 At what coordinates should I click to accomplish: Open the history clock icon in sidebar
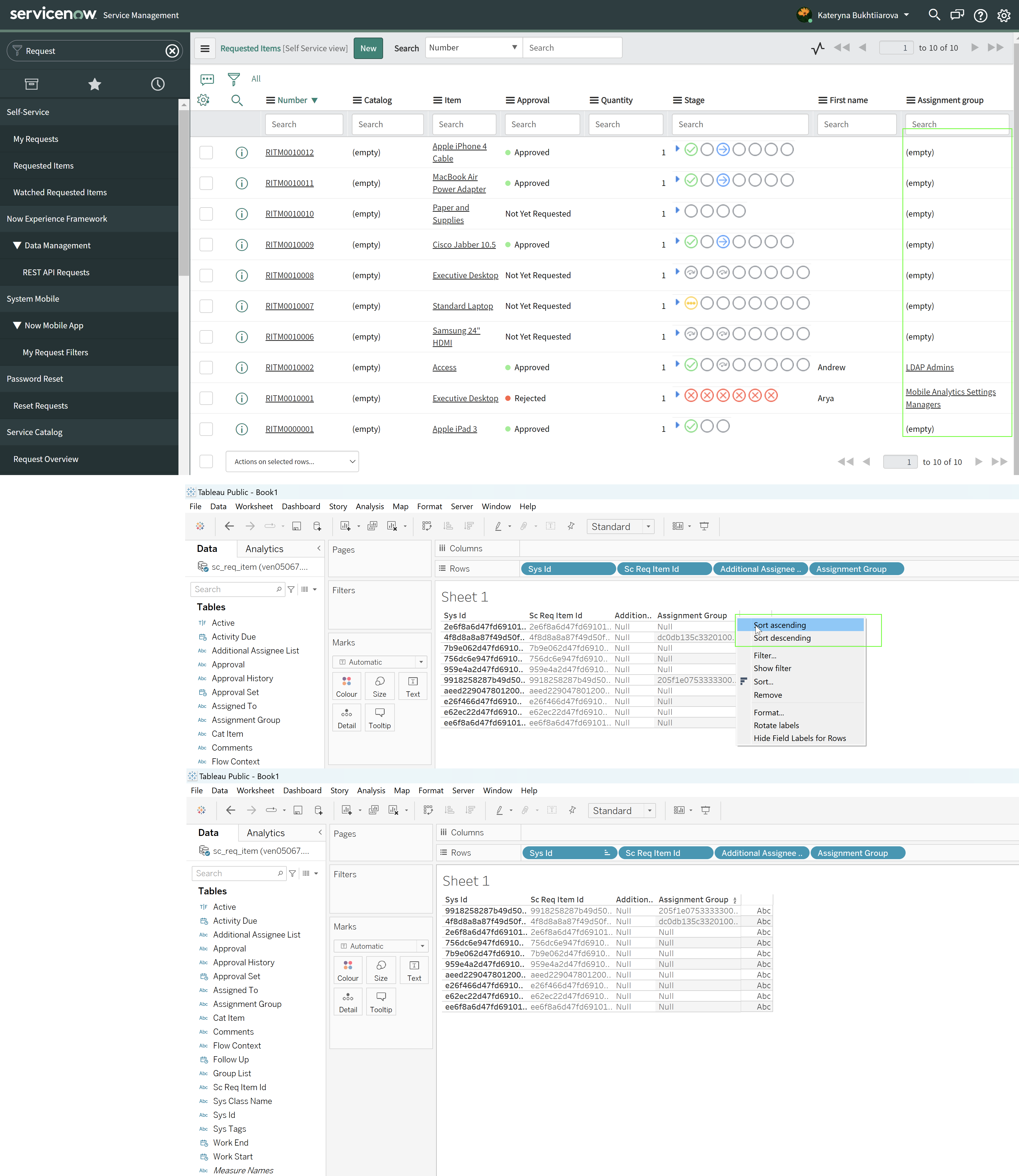coord(157,84)
